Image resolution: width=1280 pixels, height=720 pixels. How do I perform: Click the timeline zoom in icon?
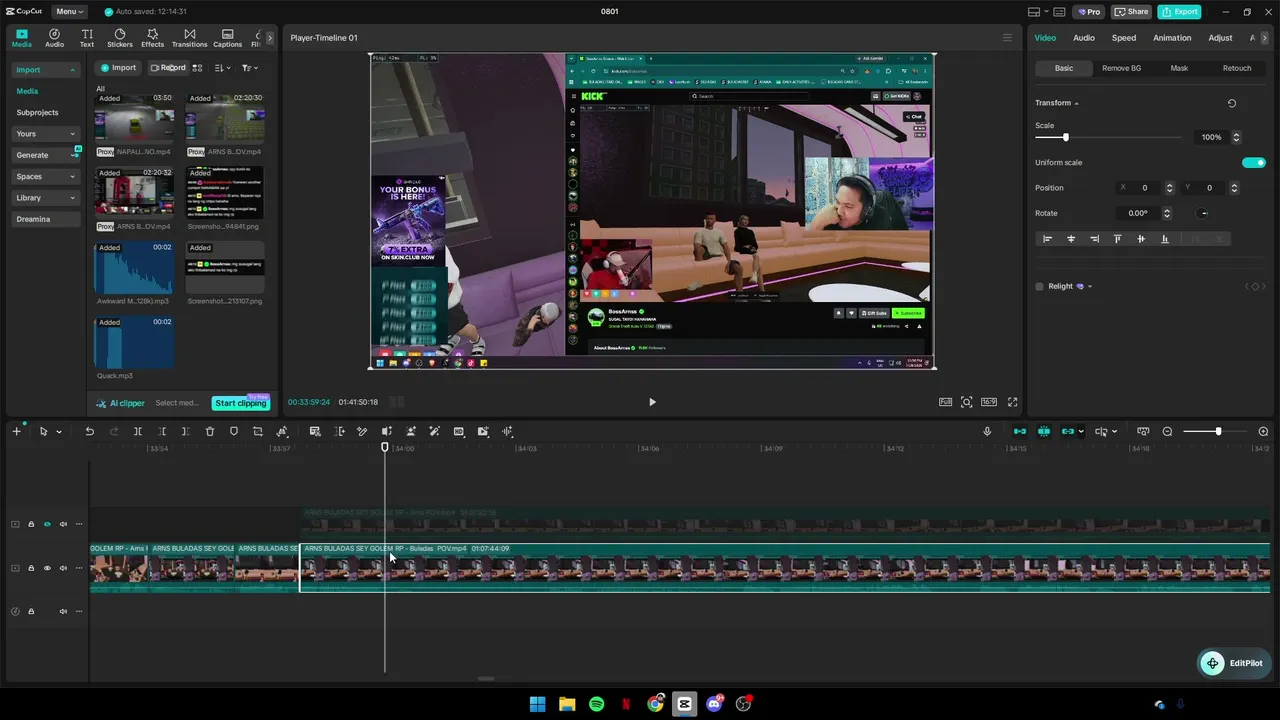point(1263,431)
